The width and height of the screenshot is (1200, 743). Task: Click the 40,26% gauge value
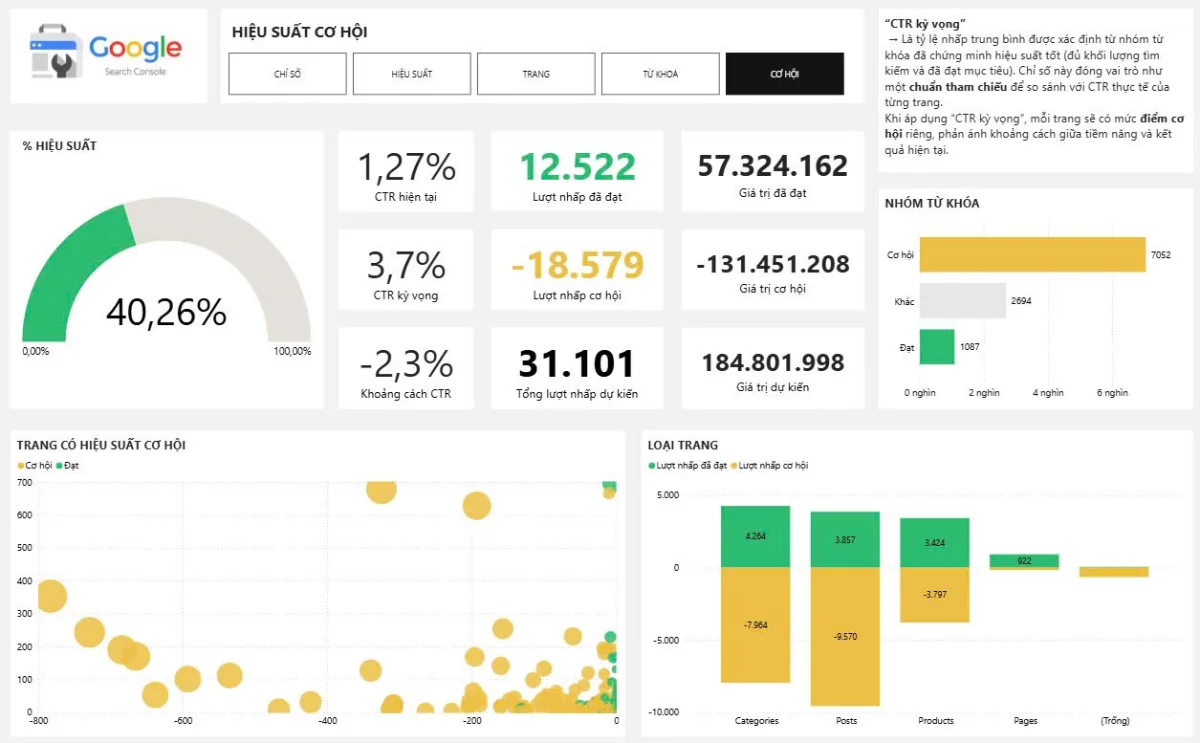point(166,312)
